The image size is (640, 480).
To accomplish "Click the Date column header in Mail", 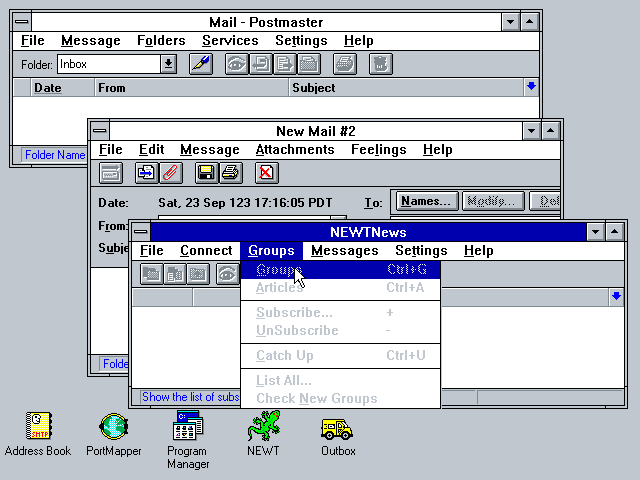I will coord(62,88).
